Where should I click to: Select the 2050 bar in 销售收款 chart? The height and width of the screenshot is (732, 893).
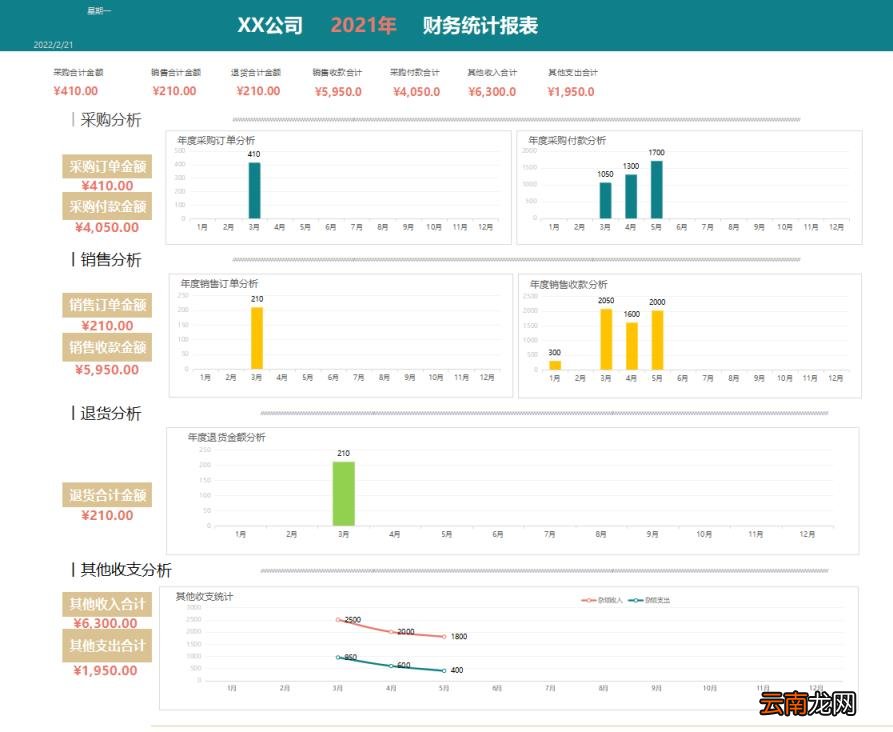tap(606, 340)
